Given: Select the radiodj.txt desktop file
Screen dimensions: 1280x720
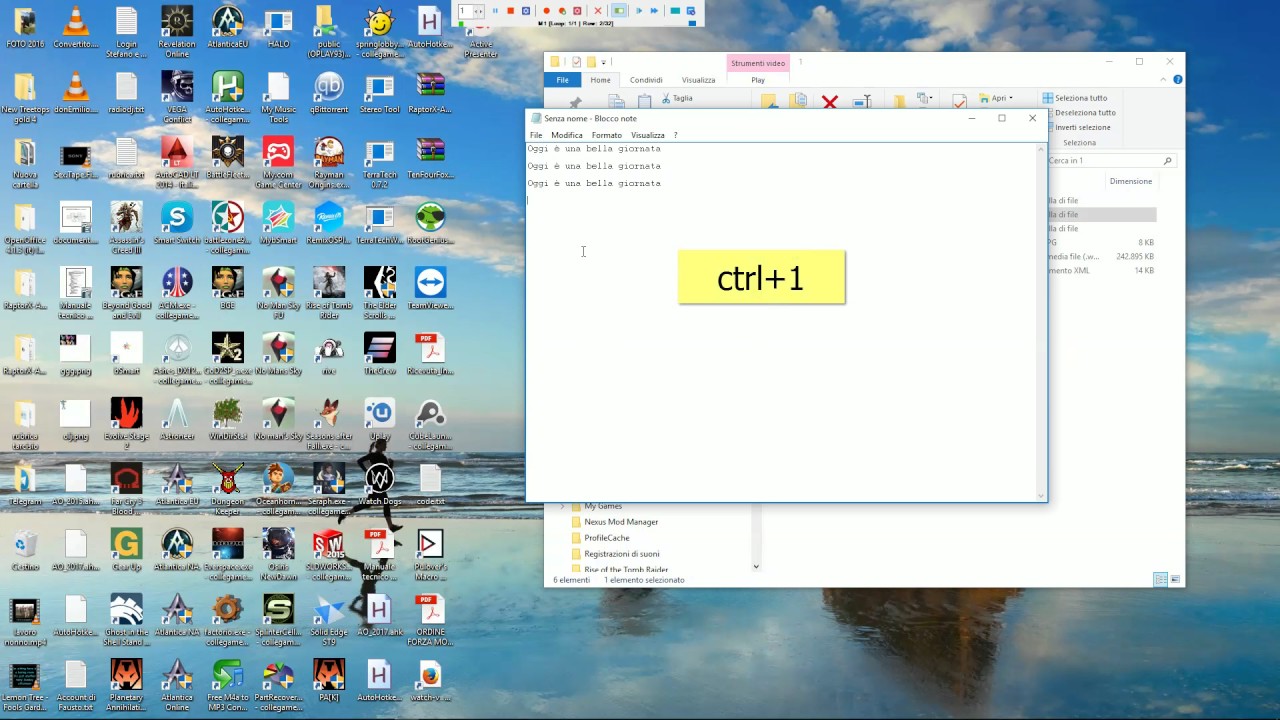Looking at the screenshot, I should click(x=126, y=93).
